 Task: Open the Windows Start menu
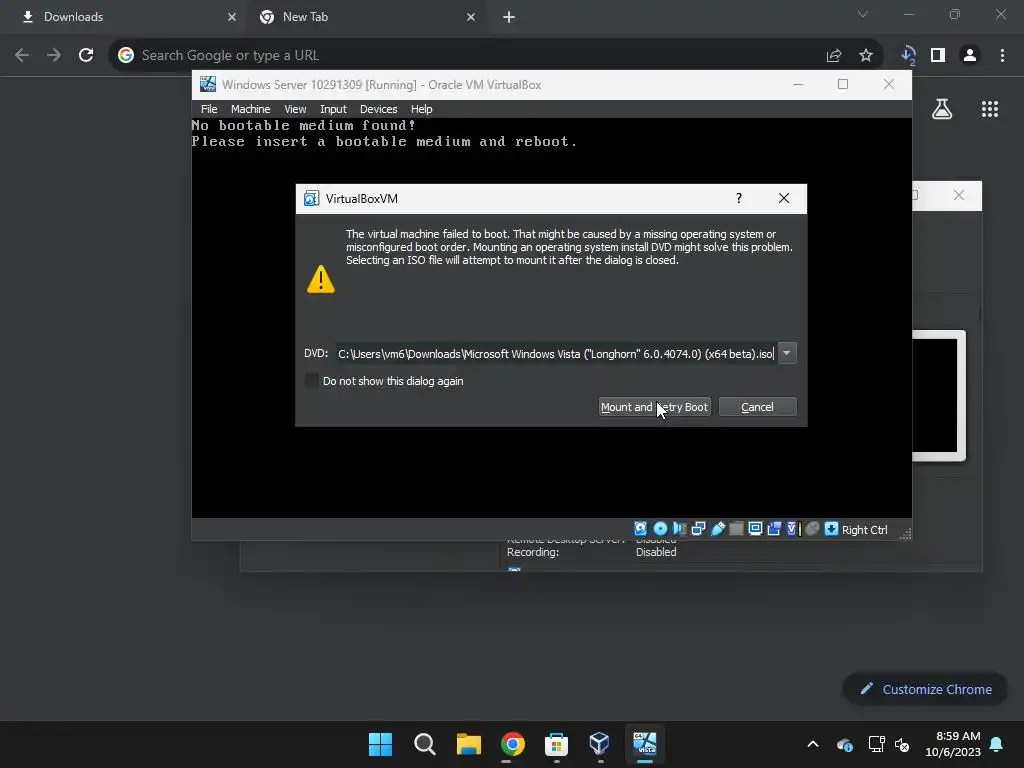pyautogui.click(x=380, y=744)
